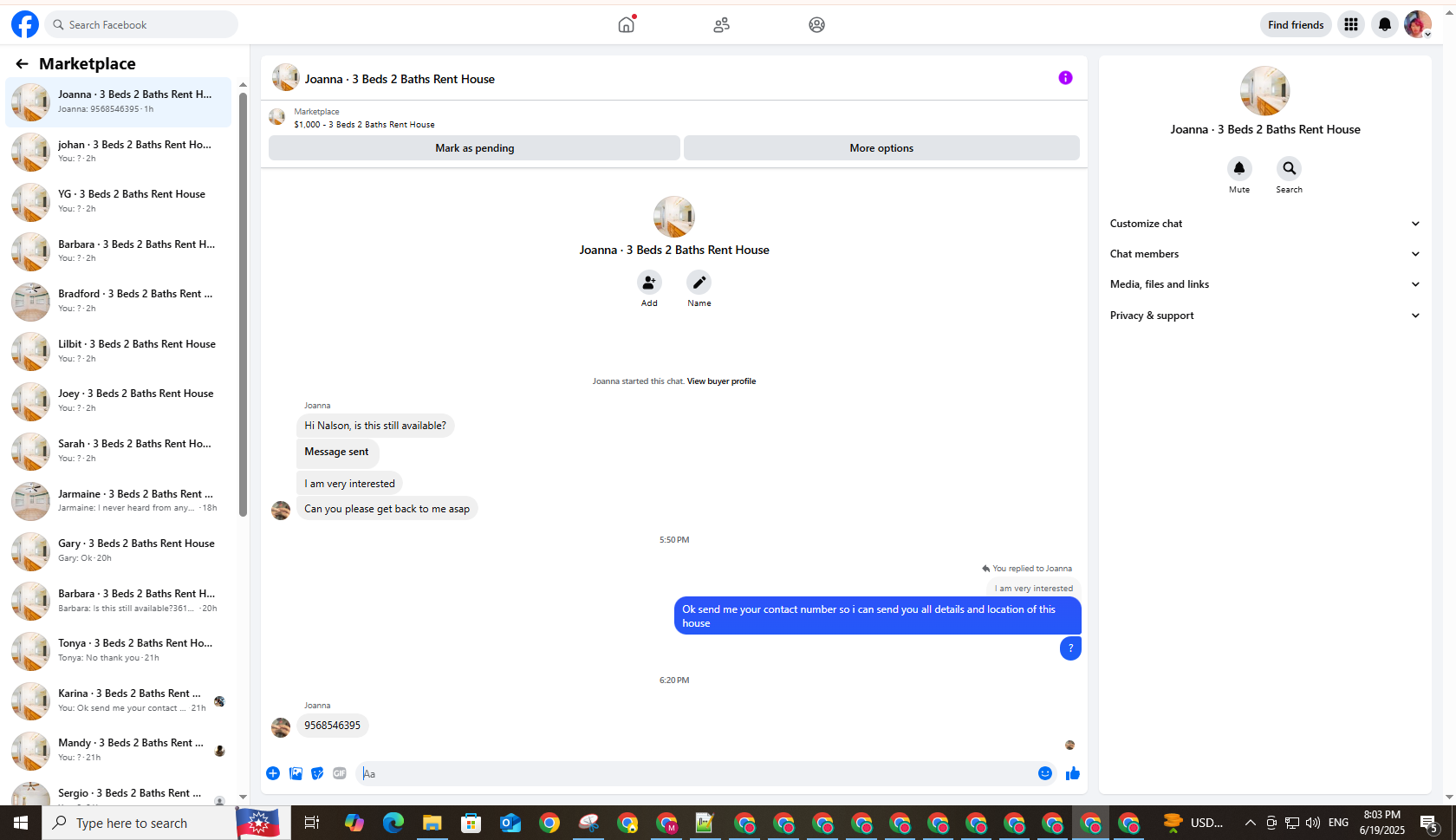
Task: Open Tonya's conversation in the list
Action: (119, 651)
